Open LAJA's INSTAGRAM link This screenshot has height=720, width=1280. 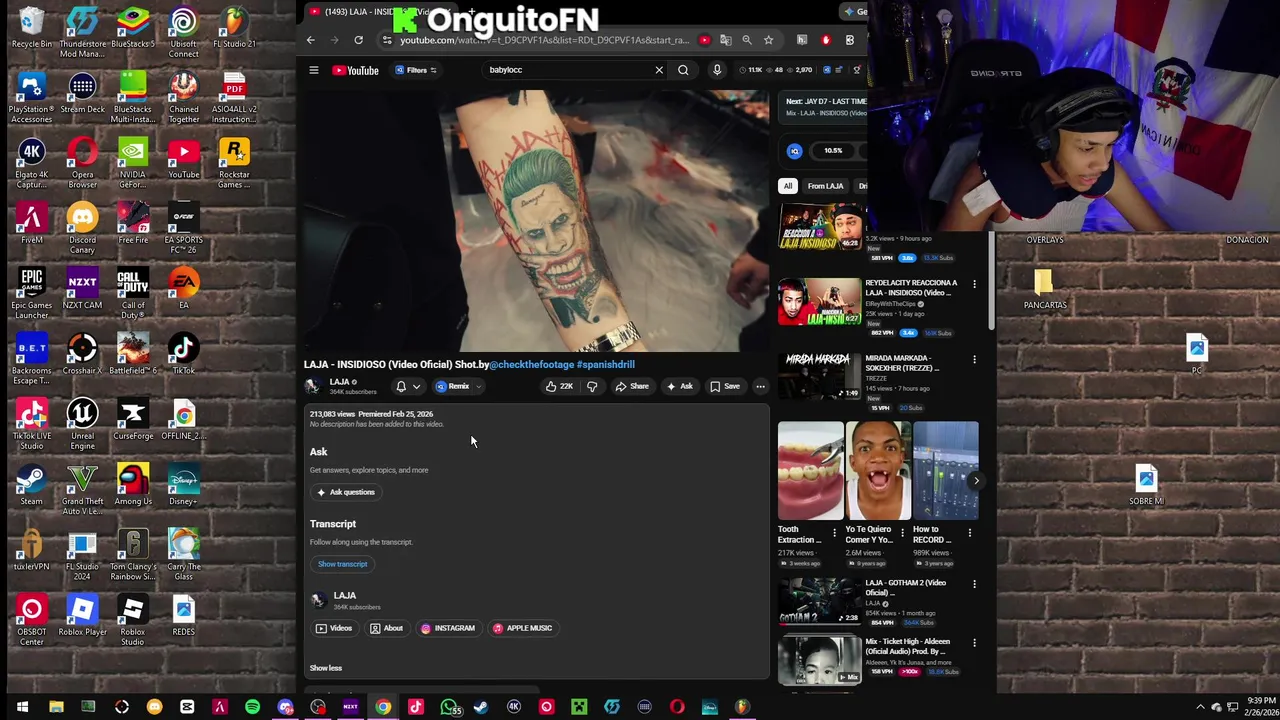[x=447, y=628]
